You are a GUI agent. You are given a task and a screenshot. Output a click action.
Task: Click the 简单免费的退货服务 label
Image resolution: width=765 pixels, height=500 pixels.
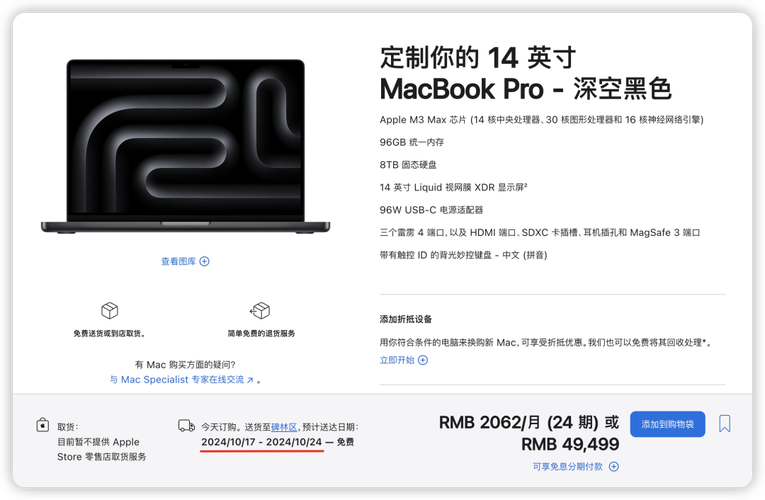point(261,334)
